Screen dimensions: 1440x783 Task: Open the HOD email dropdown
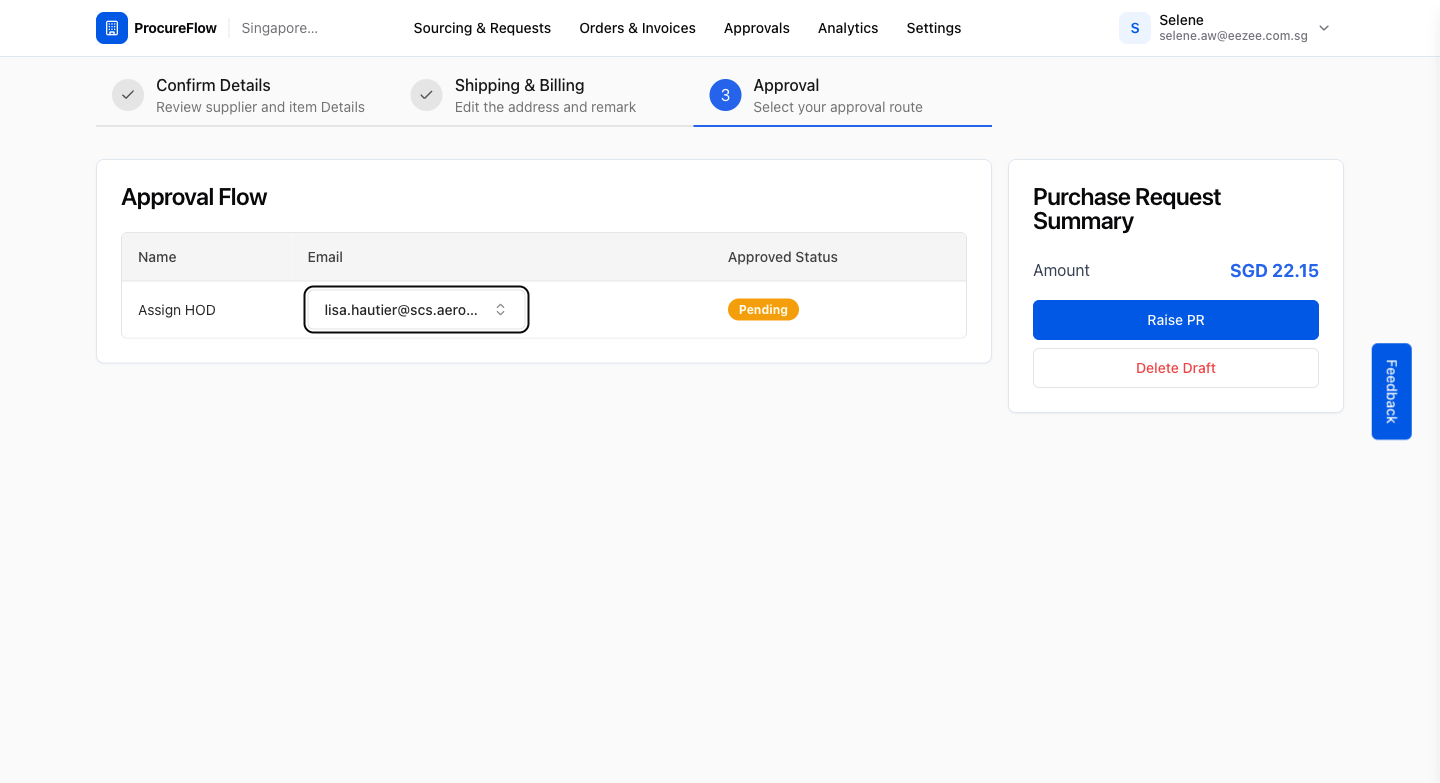(416, 310)
